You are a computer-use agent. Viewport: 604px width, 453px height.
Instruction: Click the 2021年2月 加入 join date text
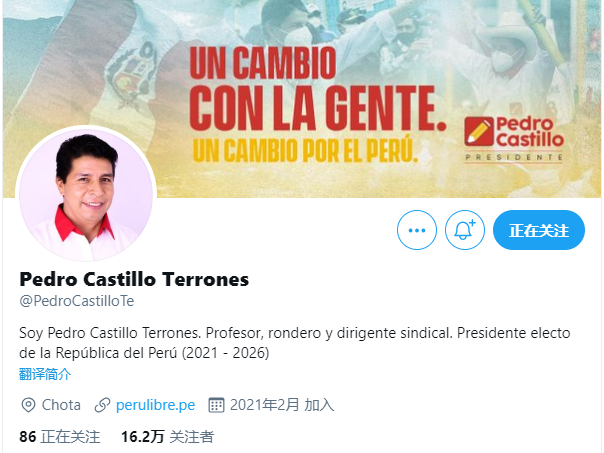tap(282, 405)
